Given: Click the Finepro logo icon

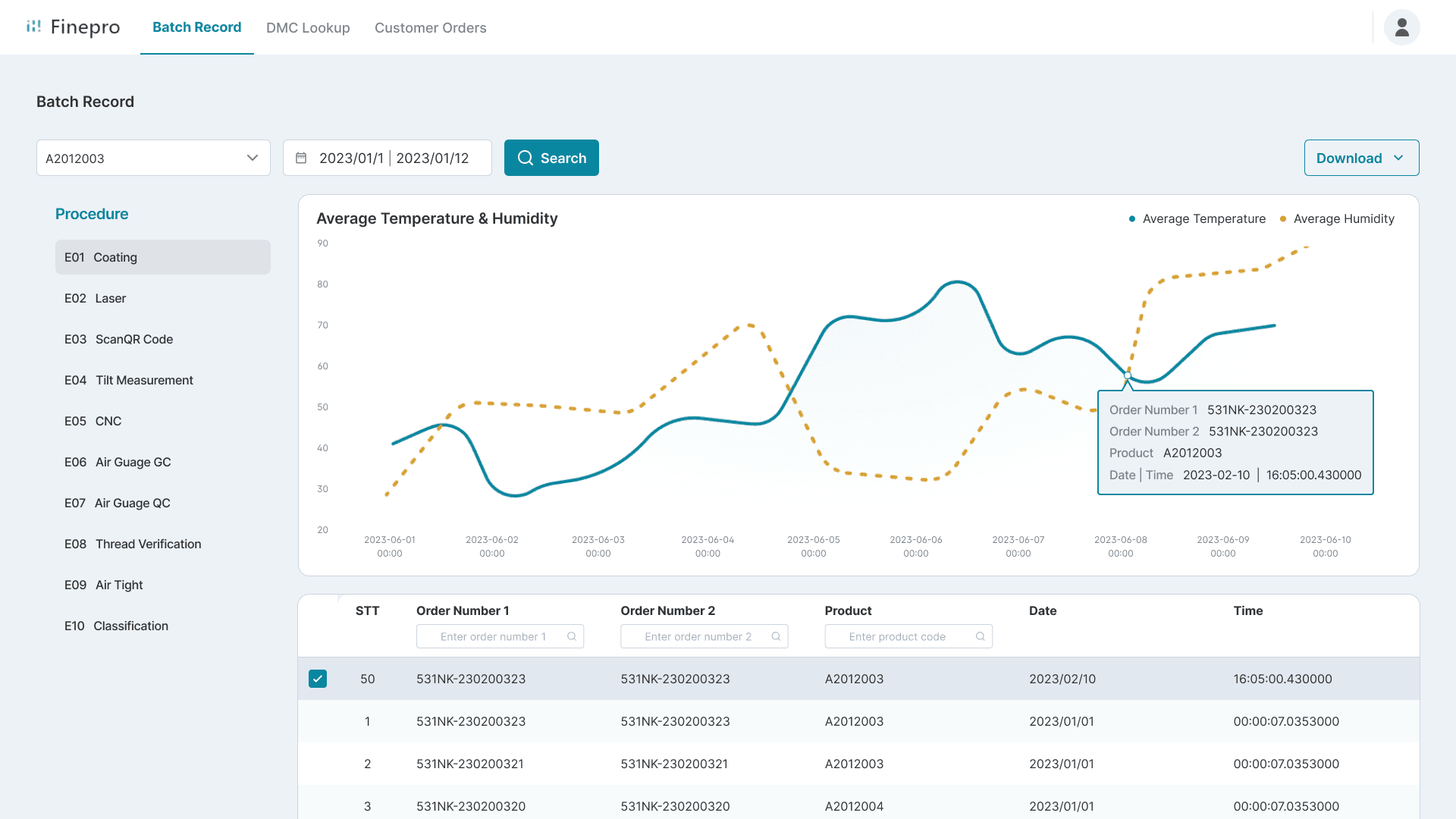Looking at the screenshot, I should (x=33, y=27).
